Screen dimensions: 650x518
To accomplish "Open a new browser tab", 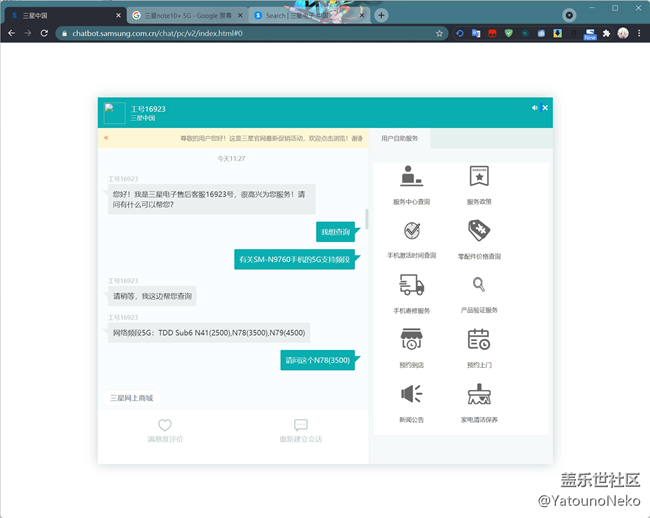I will [x=381, y=15].
